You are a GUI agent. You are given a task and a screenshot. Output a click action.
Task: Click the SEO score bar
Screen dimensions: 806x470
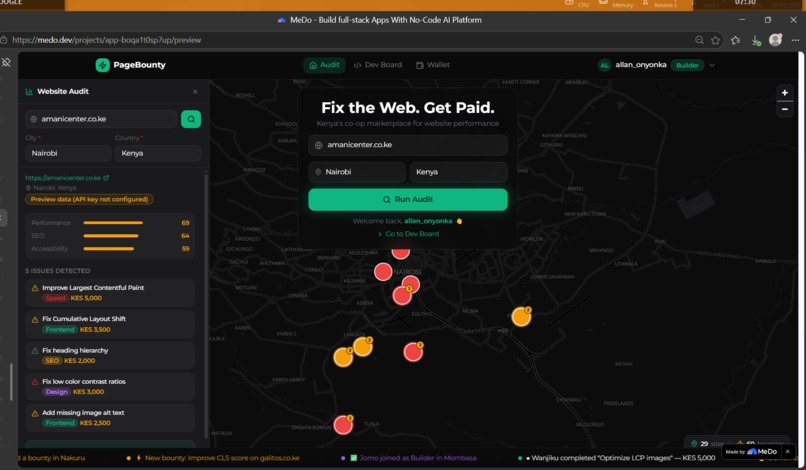(x=111, y=236)
